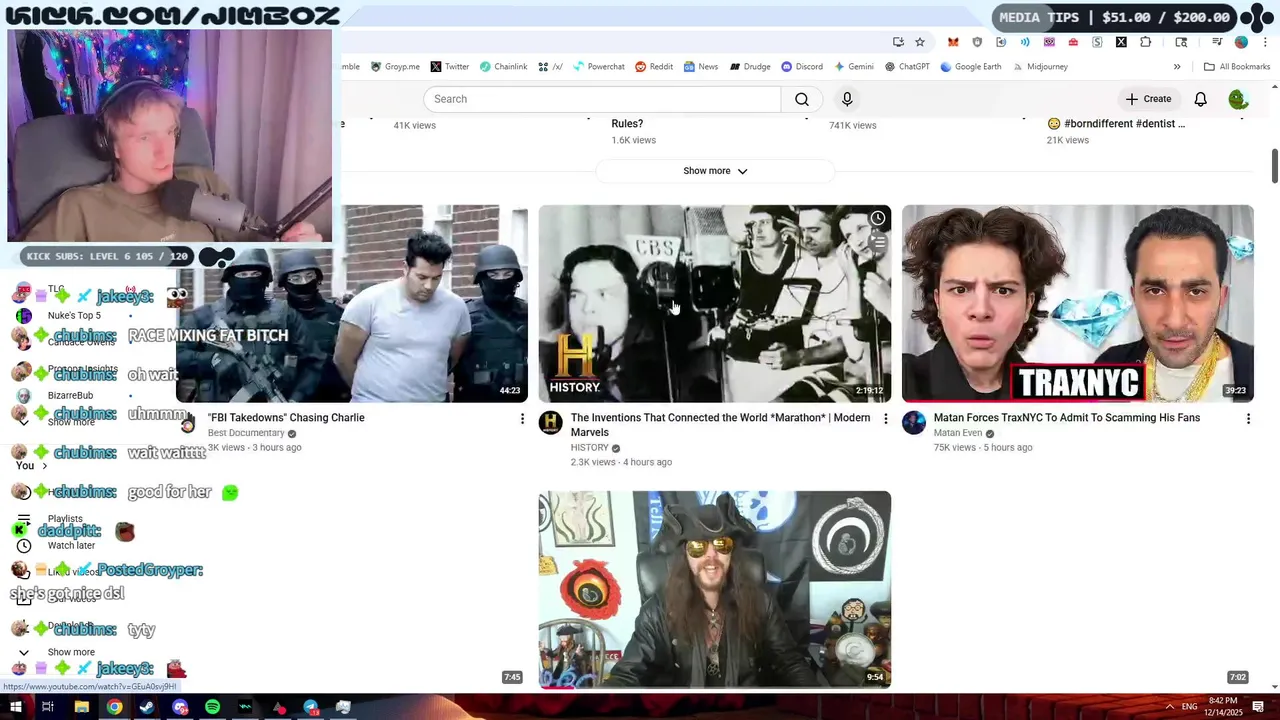
Task: Open Chrome media controls icon
Action: 1217,42
